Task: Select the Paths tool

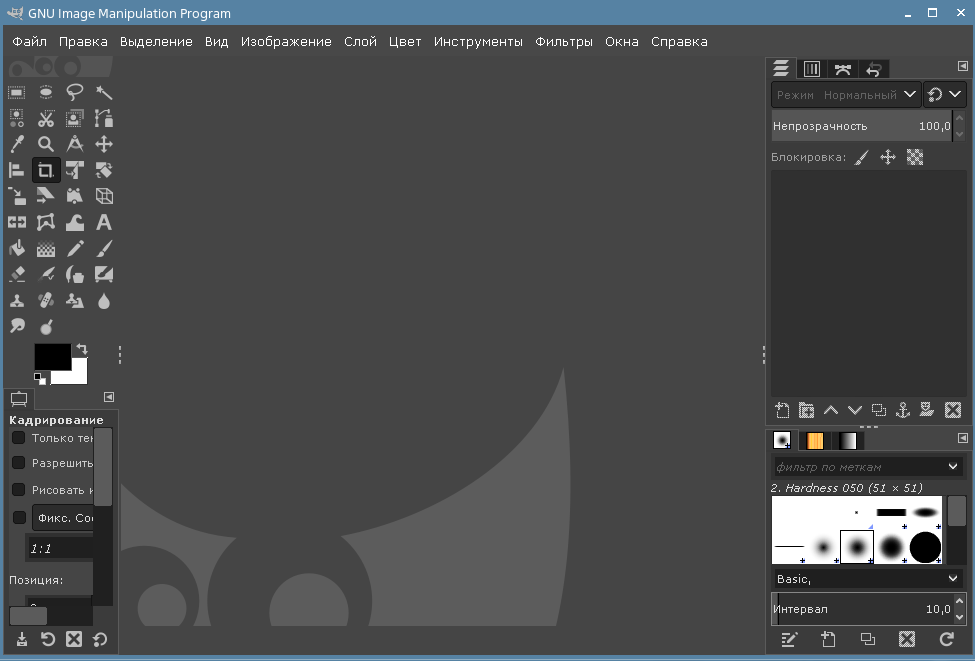Action: (104, 118)
